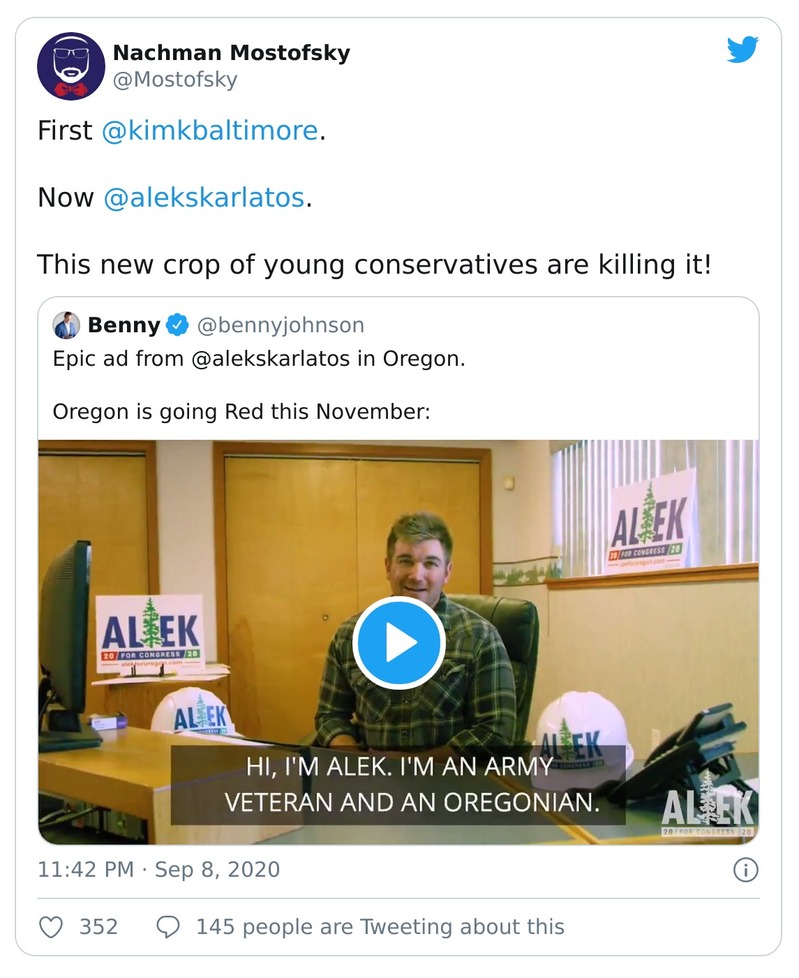Open the @bennyjohnson handle
Image resolution: width=799 pixels, height=978 pixels.
coord(280,325)
